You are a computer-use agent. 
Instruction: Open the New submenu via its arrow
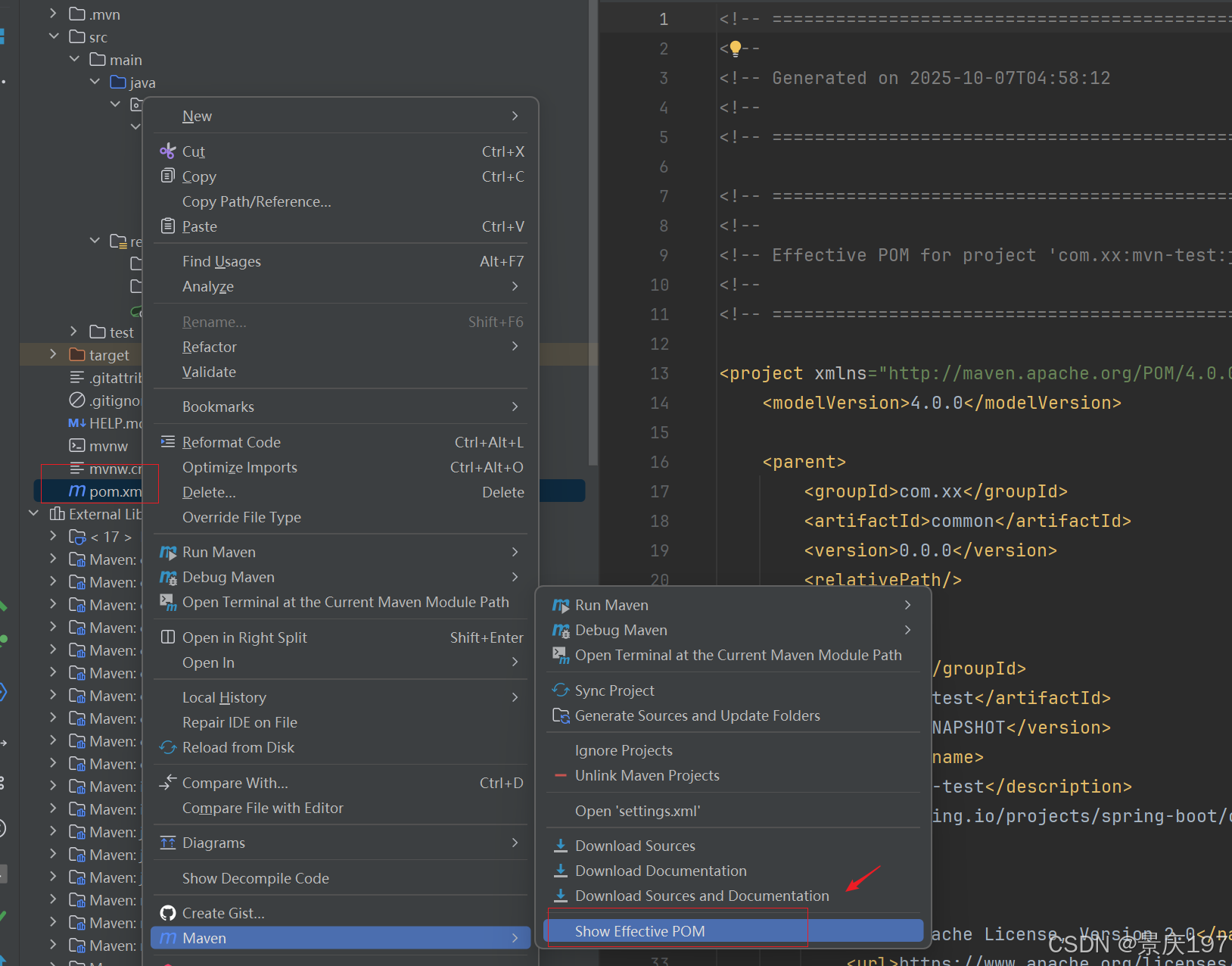click(x=515, y=115)
